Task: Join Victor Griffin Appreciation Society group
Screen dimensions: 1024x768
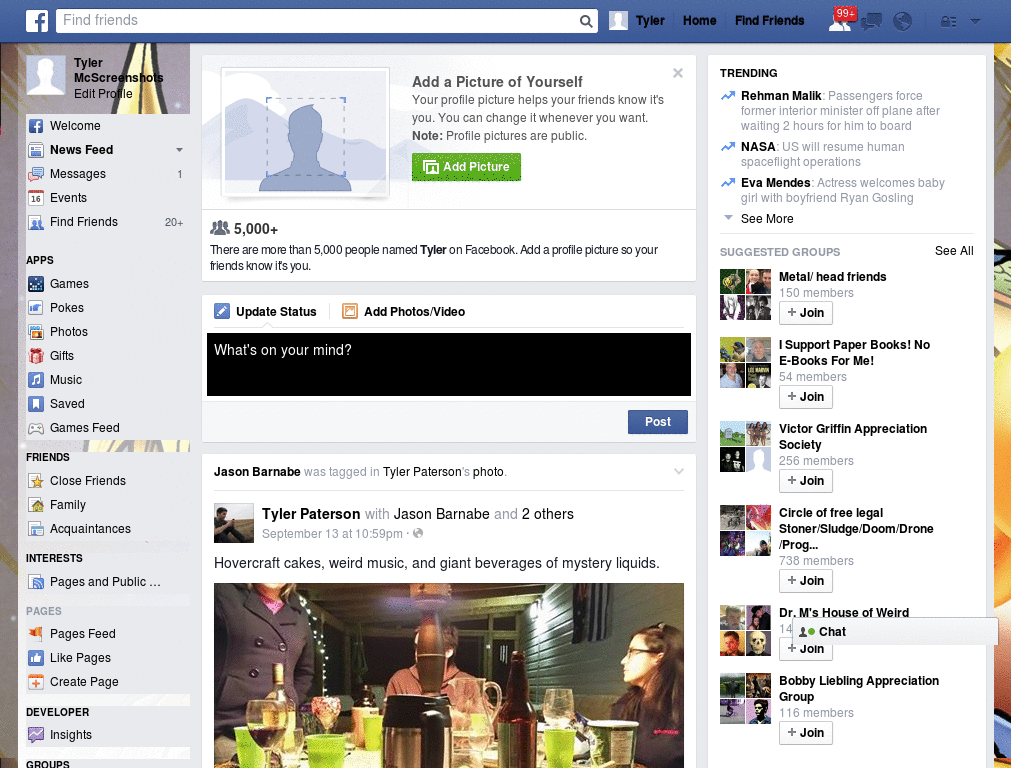Action: click(805, 481)
